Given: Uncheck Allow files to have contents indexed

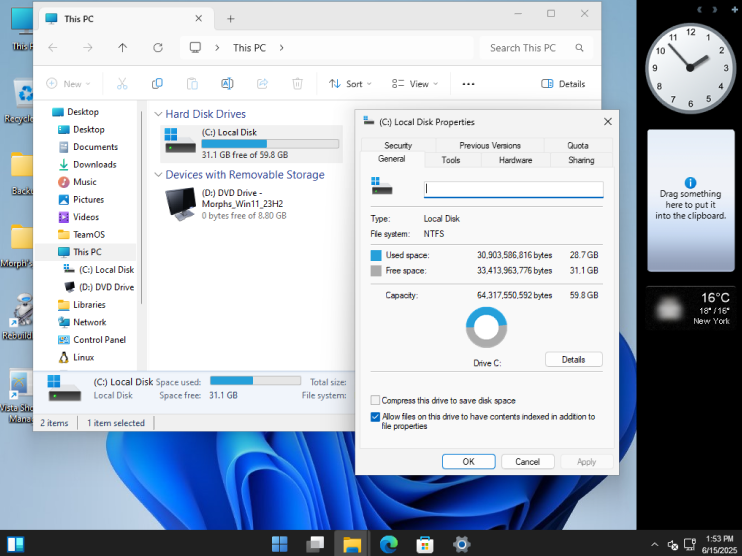Looking at the screenshot, I should point(375,417).
